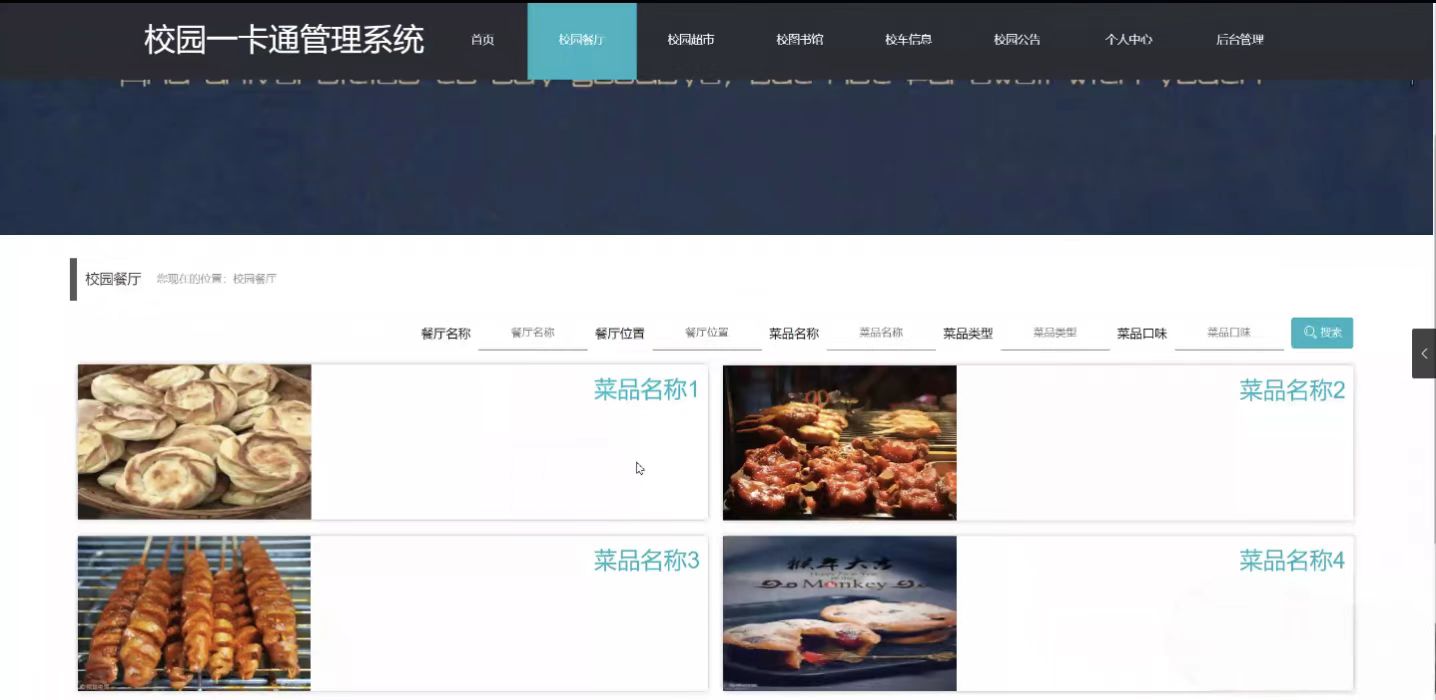Click the 菜品名称1 title
The height and width of the screenshot is (700, 1436).
(x=646, y=390)
